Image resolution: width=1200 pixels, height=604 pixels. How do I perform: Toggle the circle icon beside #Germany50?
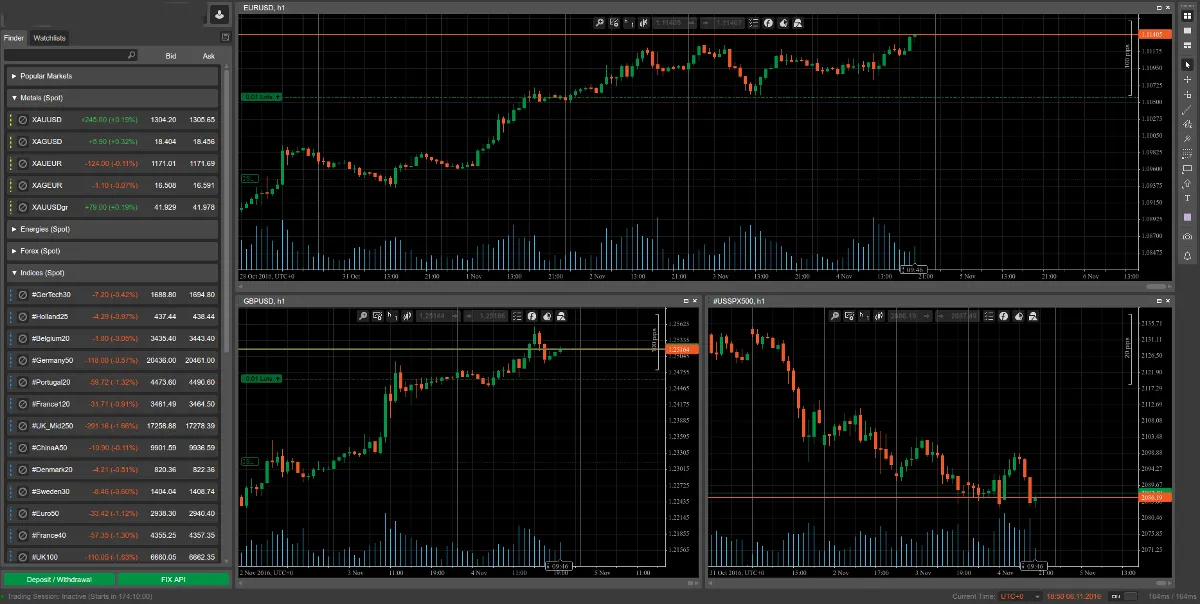click(23, 360)
